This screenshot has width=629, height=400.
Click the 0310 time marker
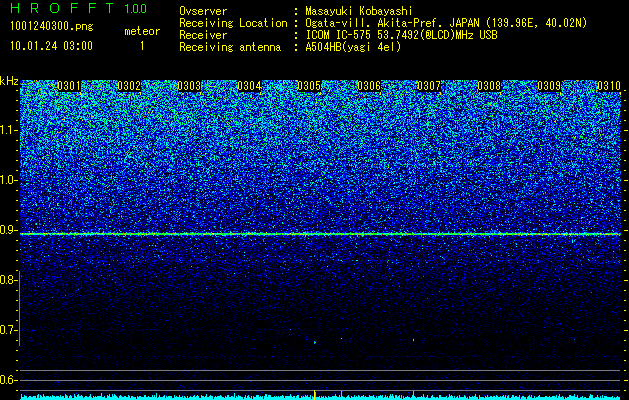609,86
